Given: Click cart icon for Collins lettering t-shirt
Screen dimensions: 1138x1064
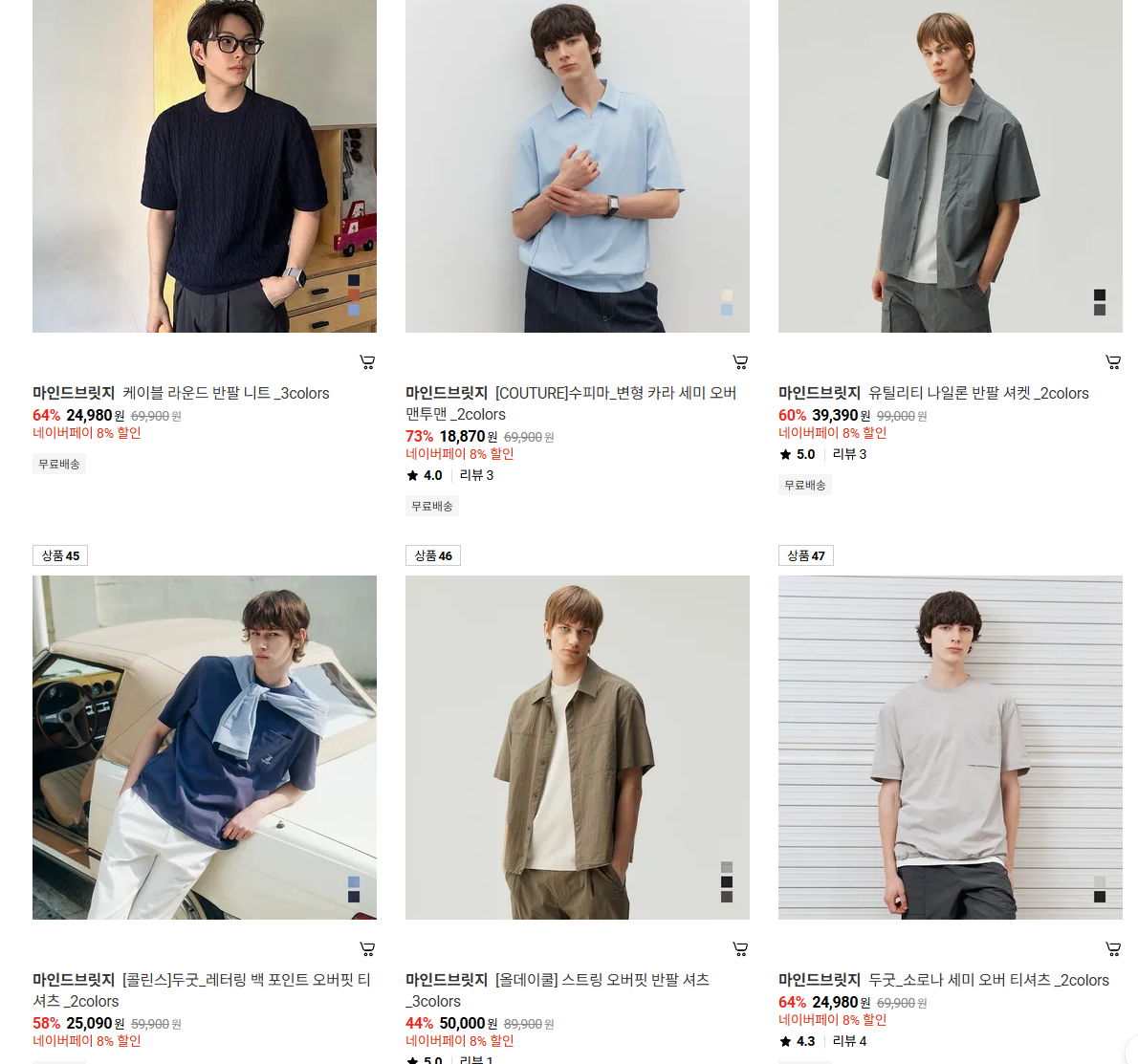Looking at the screenshot, I should [x=367, y=948].
